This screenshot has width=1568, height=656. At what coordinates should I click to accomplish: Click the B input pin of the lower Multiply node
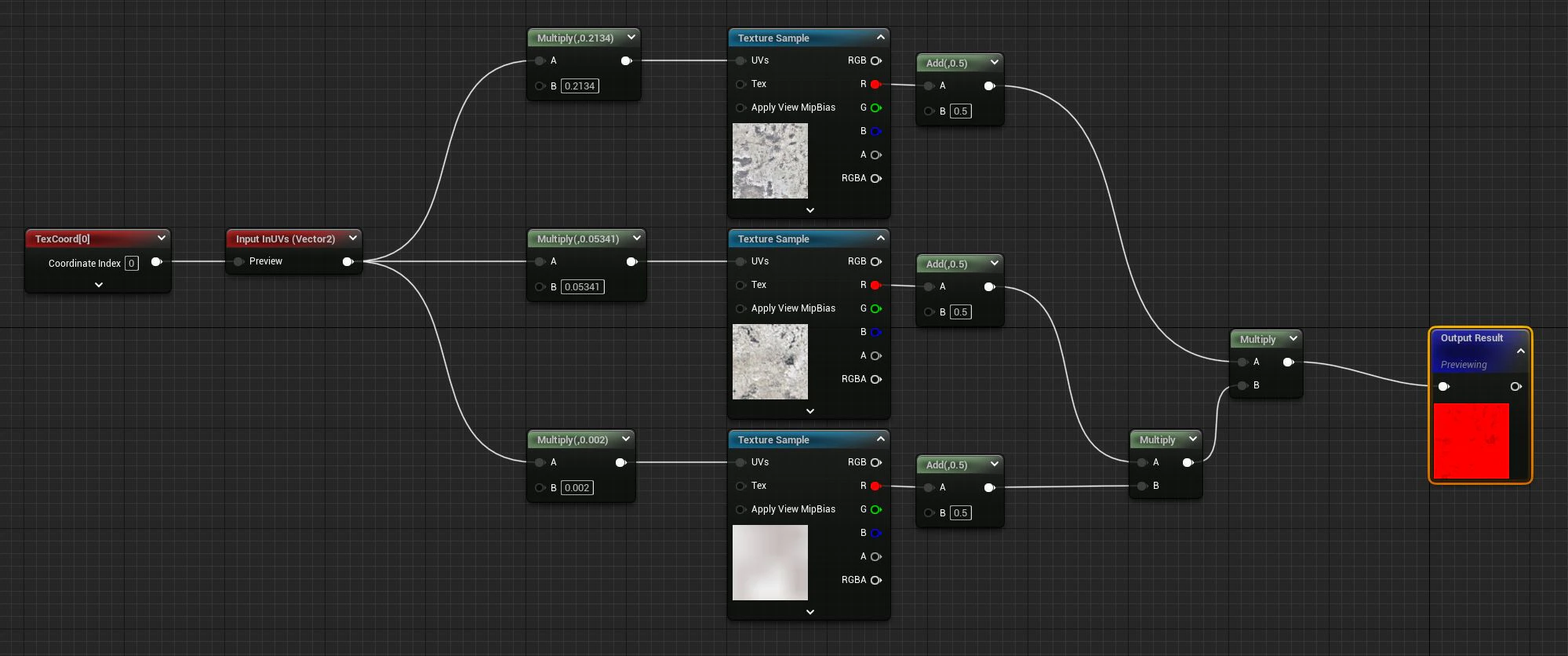(1142, 487)
